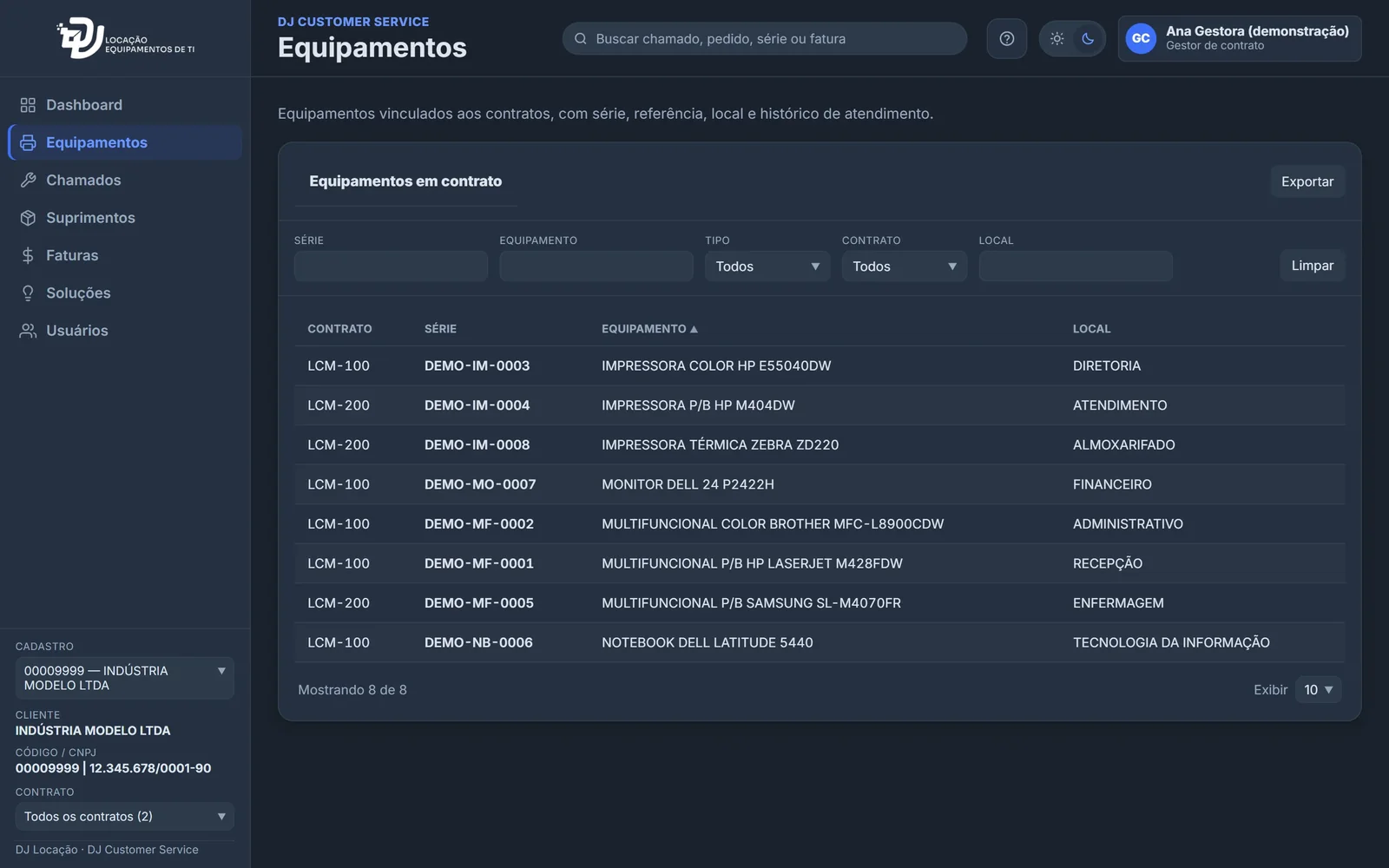Click the Local filter input
This screenshot has width=1389, height=868.
pyautogui.click(x=1076, y=266)
